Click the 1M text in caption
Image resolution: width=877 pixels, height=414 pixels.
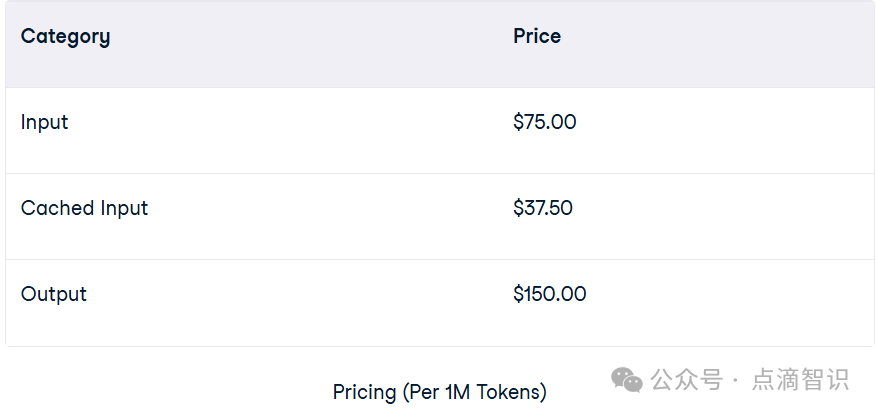click(458, 392)
